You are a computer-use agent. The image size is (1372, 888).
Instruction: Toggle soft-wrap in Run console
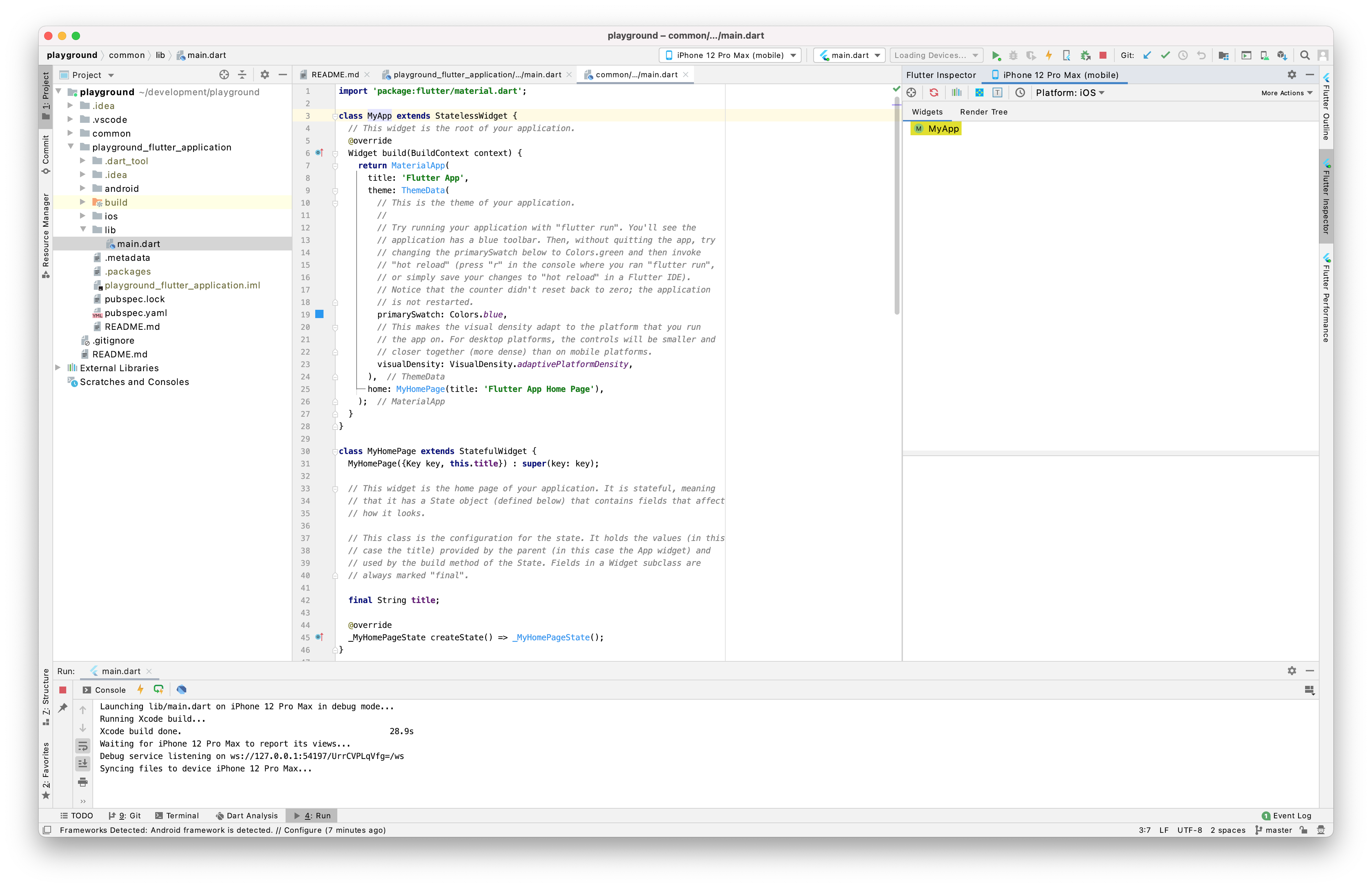pos(83,746)
